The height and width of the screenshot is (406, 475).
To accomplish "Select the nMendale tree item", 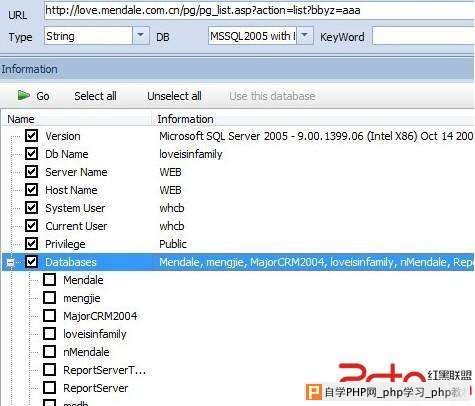I will pos(86,352).
